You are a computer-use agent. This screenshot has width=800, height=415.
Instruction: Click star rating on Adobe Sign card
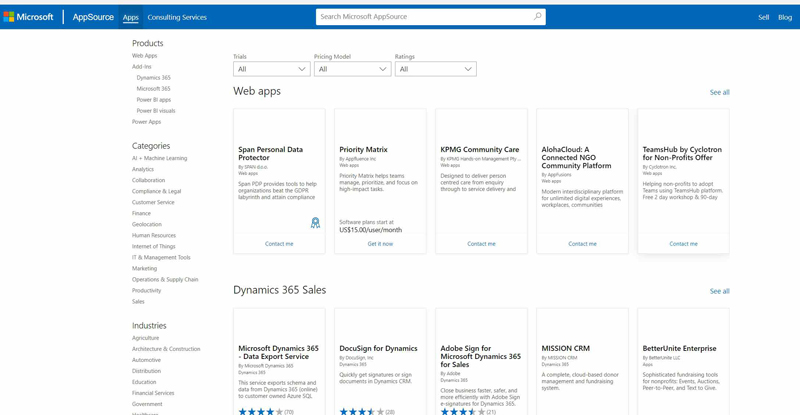pos(463,411)
